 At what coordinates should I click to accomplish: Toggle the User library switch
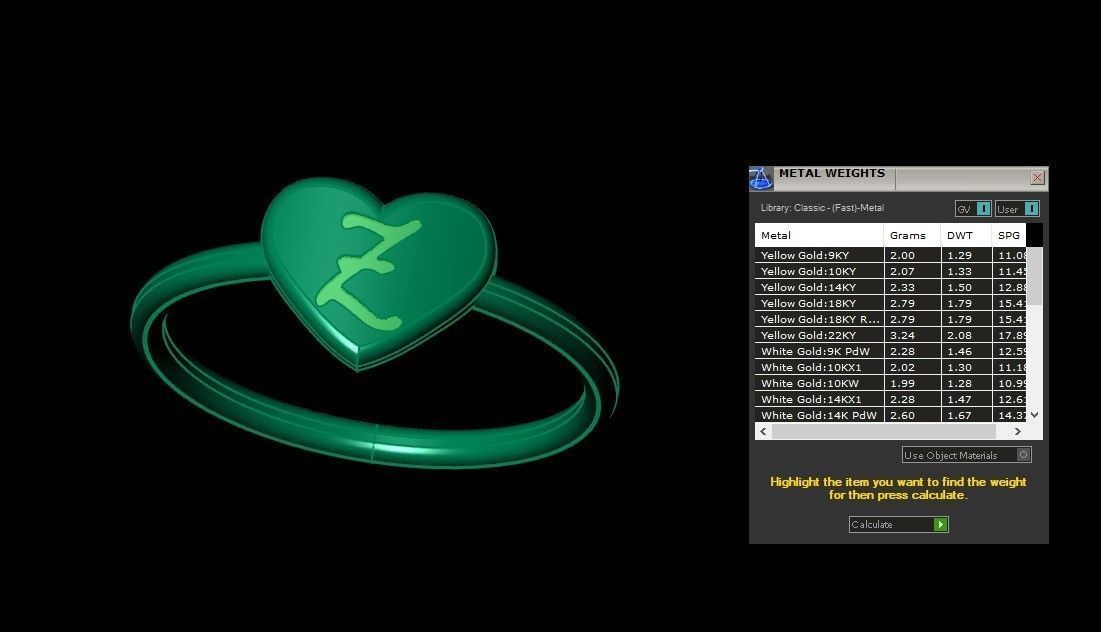tap(1017, 209)
